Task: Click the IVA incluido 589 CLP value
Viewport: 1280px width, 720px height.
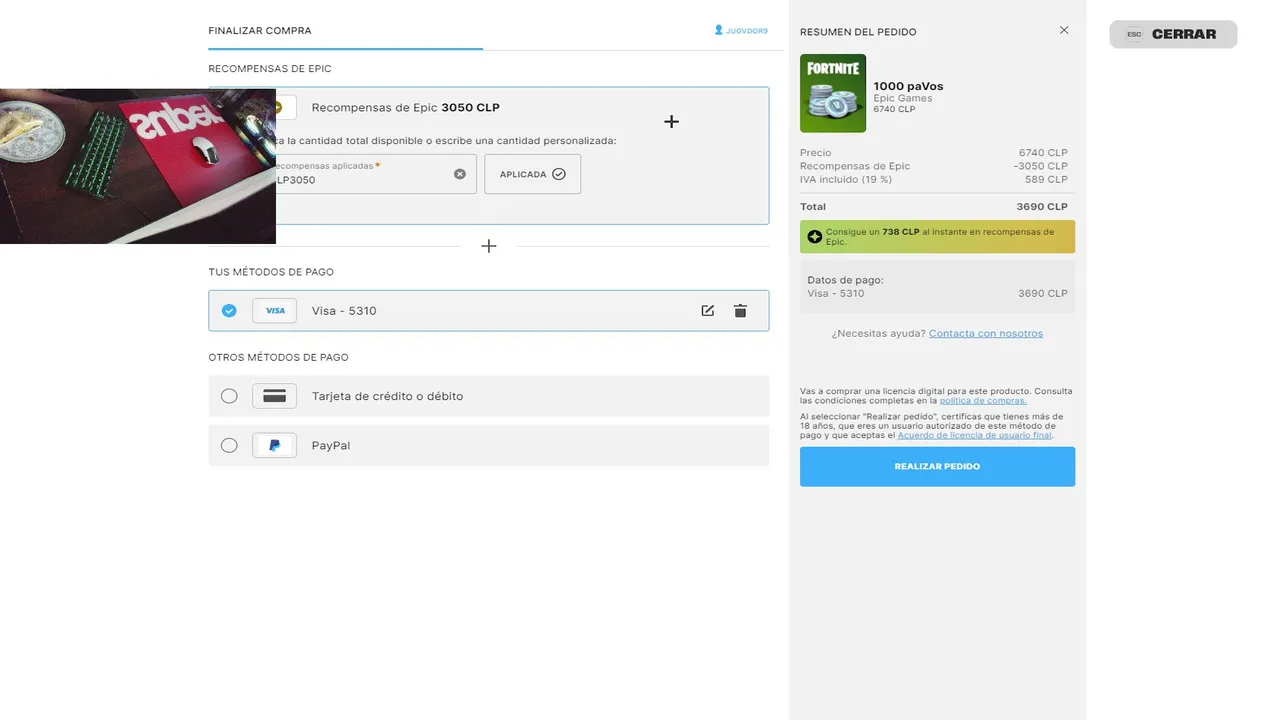Action: pos(1046,179)
